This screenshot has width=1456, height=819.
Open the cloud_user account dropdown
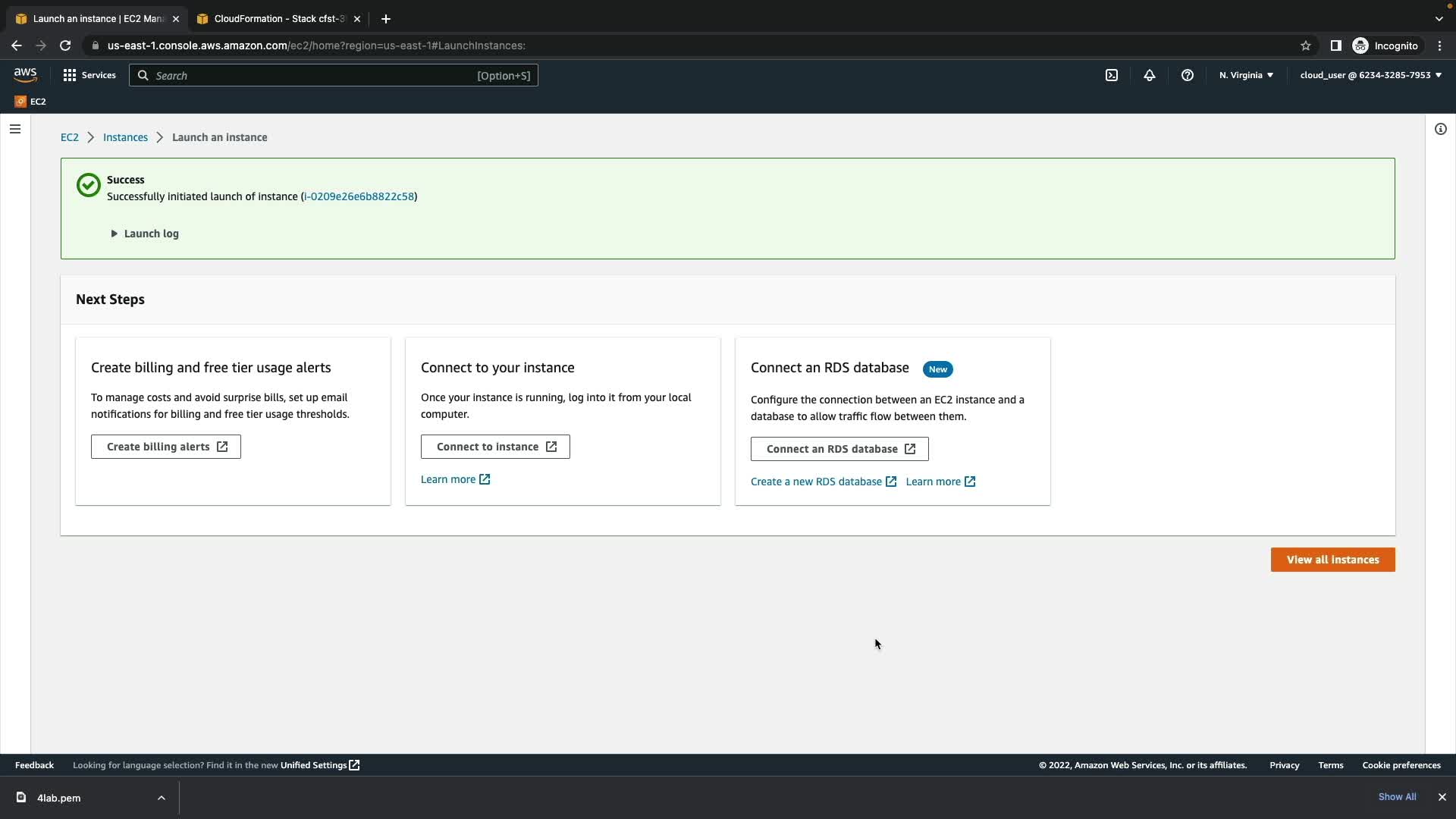tap(1370, 75)
